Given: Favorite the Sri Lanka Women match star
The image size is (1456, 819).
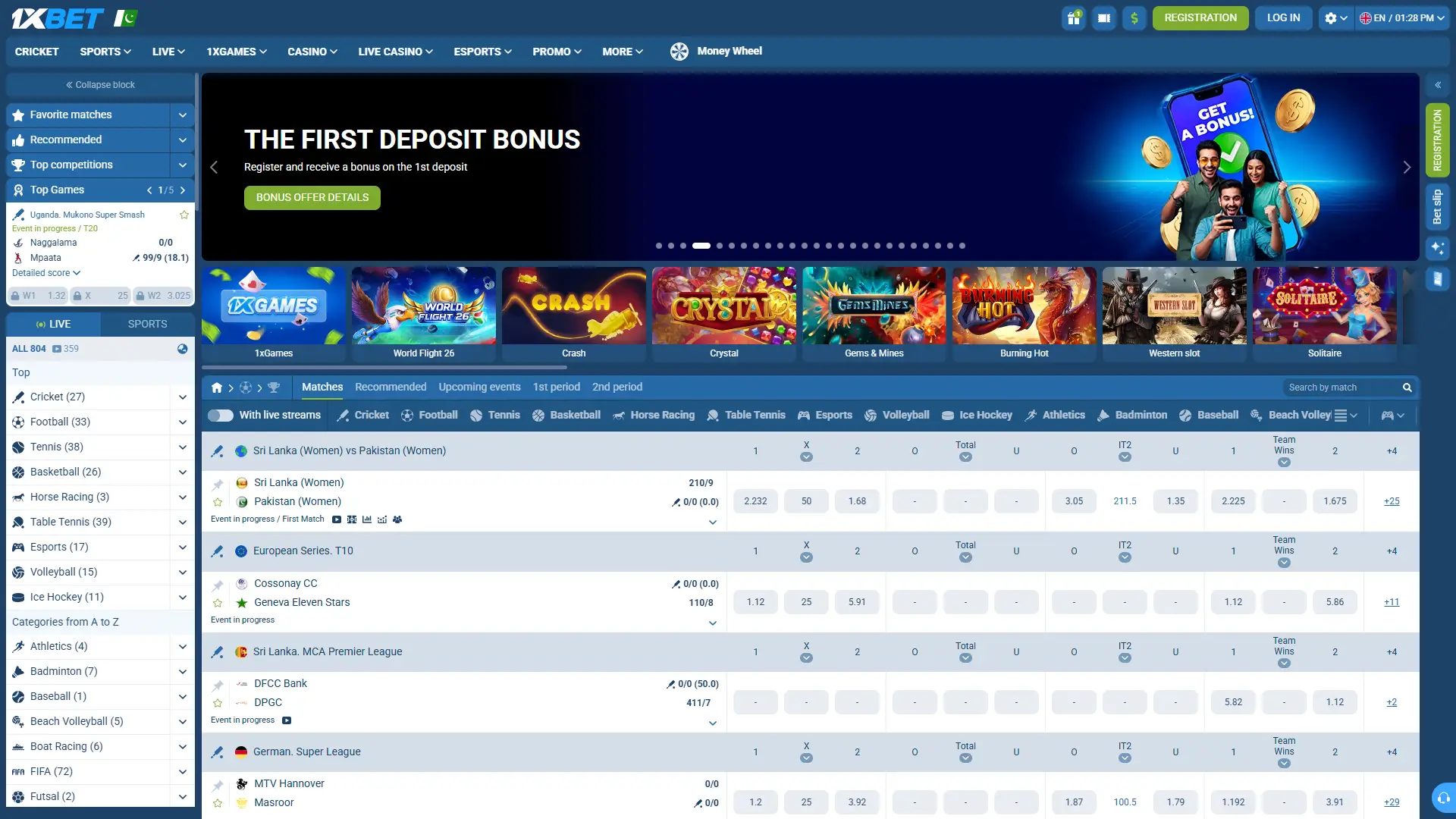Looking at the screenshot, I should click(218, 503).
